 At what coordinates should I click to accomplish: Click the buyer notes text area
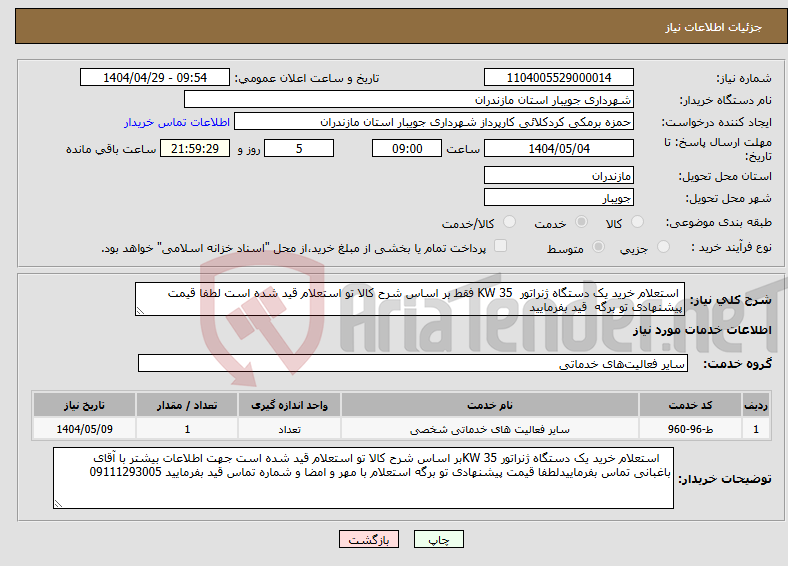tap(363, 478)
